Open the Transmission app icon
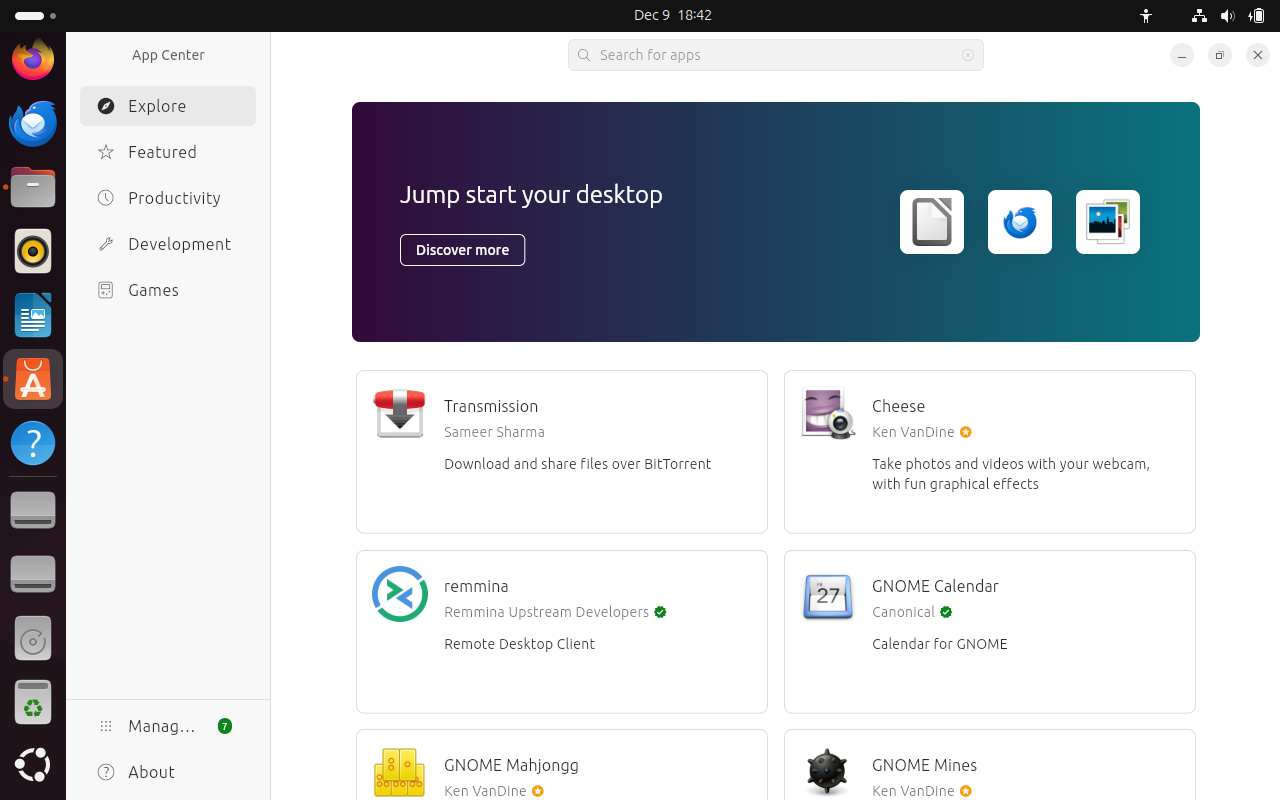 pos(400,414)
